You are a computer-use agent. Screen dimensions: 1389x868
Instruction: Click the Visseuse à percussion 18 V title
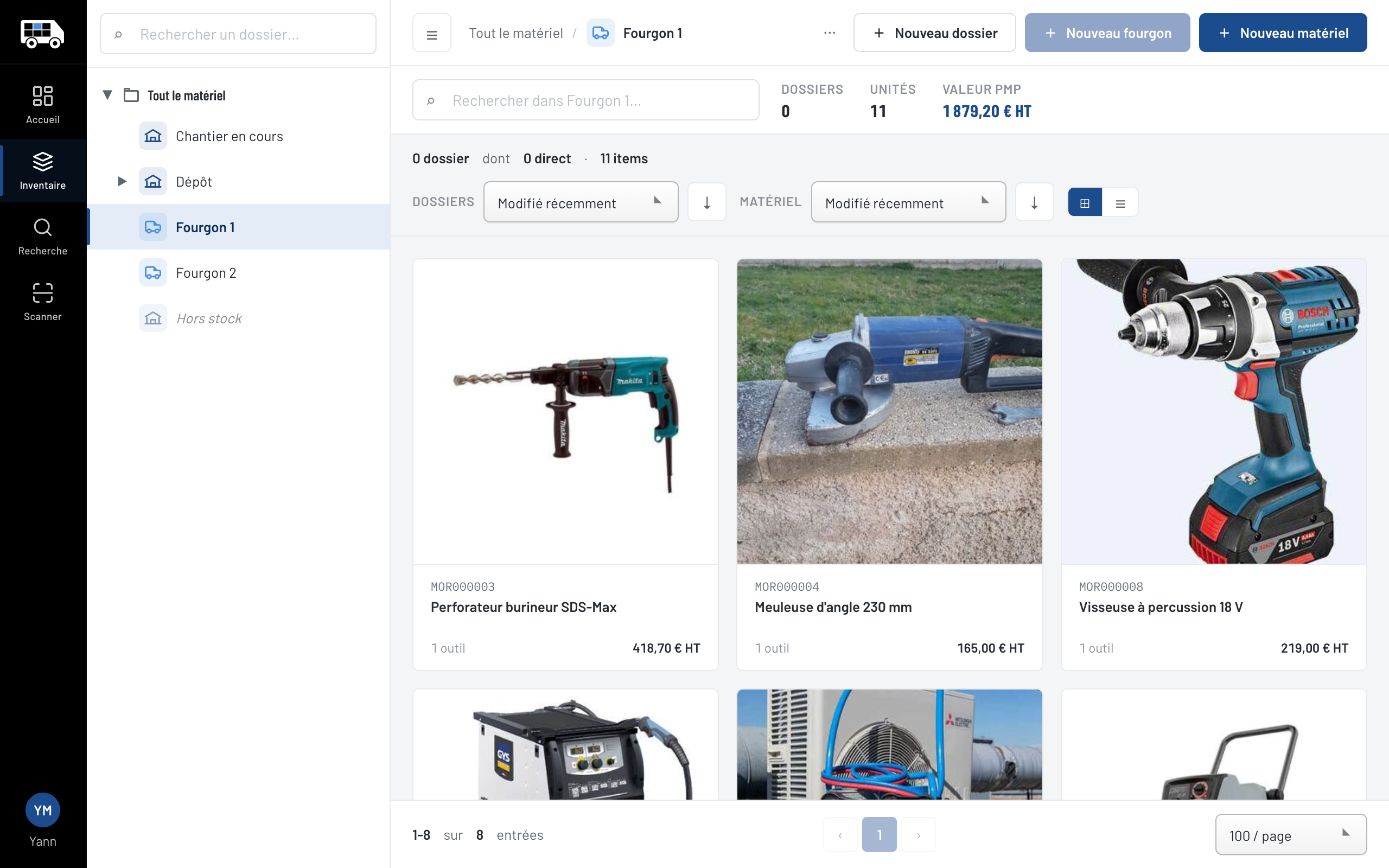pos(1161,607)
